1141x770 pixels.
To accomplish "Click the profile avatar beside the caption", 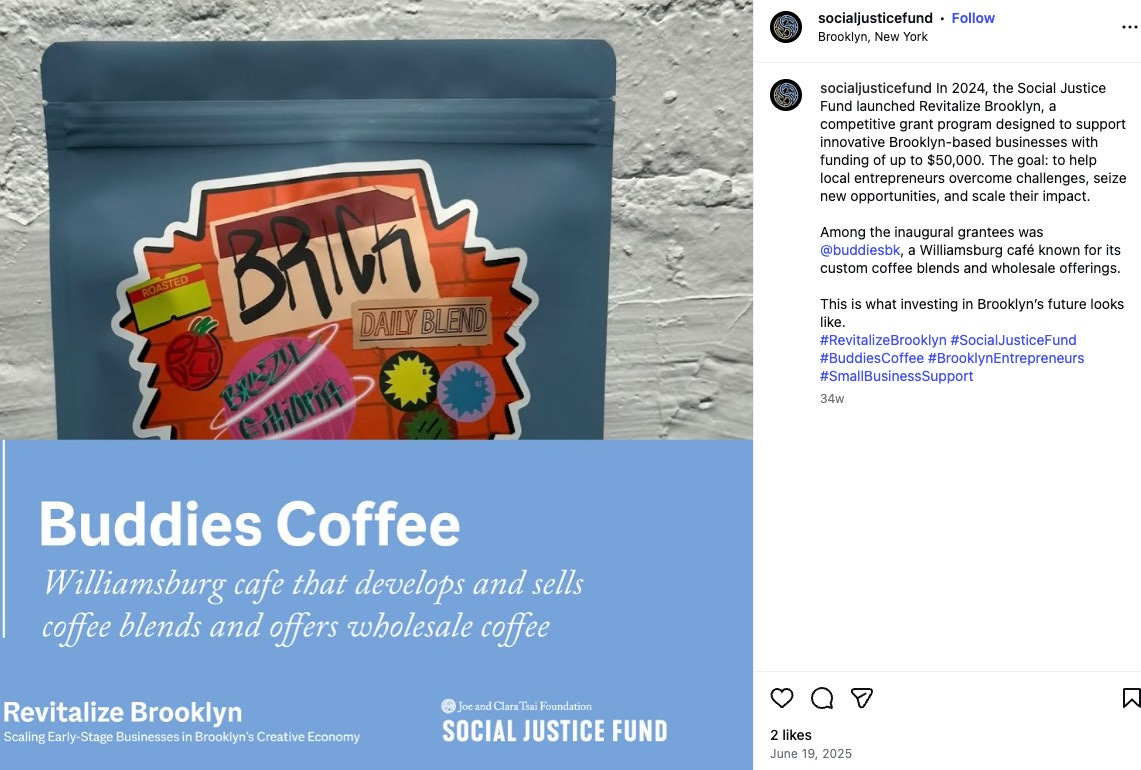I will point(786,95).
